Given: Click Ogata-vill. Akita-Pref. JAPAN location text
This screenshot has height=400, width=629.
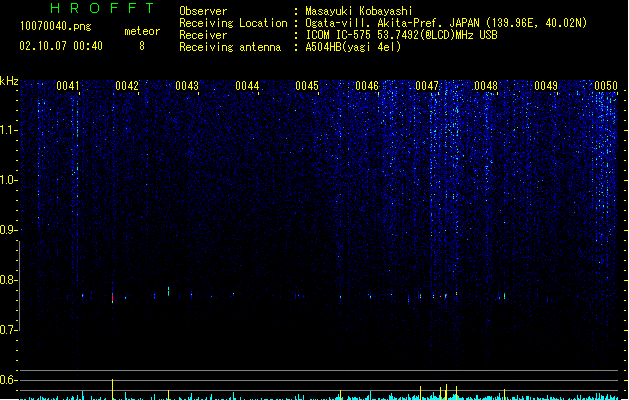Looking at the screenshot, I should point(446,23).
